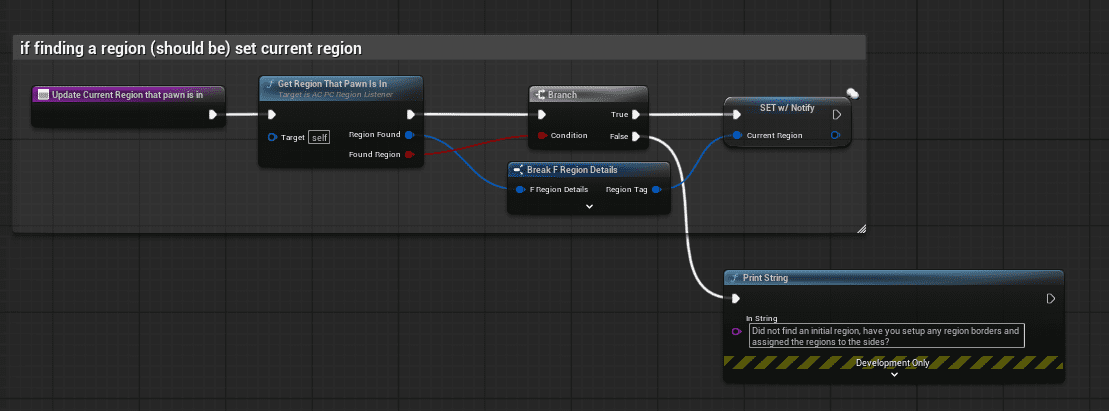Click the Branch node icon in its title
Image resolution: width=1109 pixels, height=411 pixels.
click(x=539, y=95)
